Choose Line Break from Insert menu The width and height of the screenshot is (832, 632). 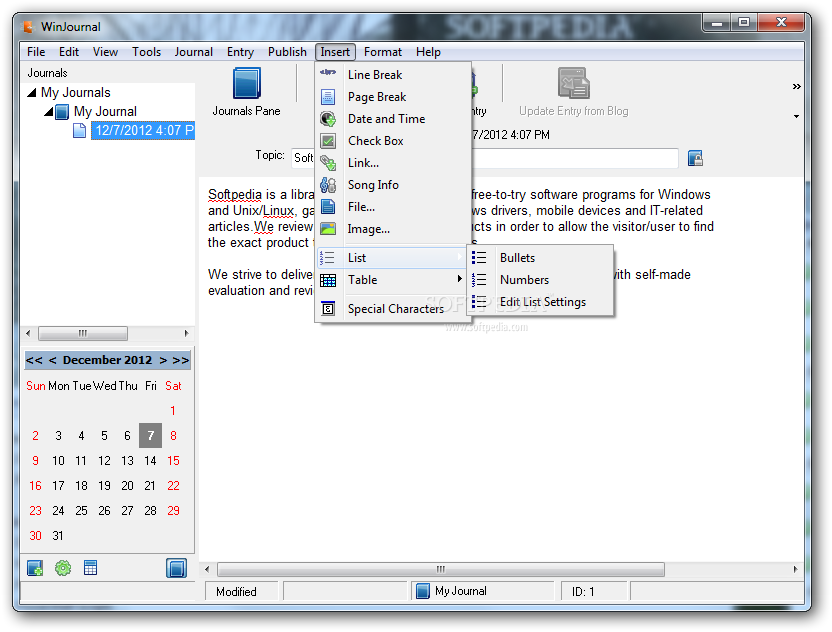(393, 75)
